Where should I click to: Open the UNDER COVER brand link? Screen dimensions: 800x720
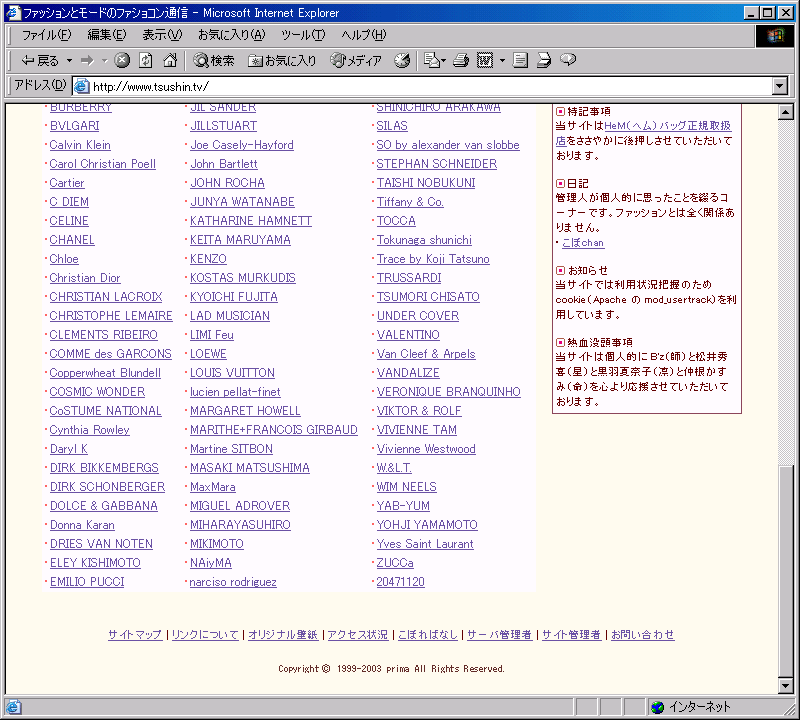[x=418, y=316]
